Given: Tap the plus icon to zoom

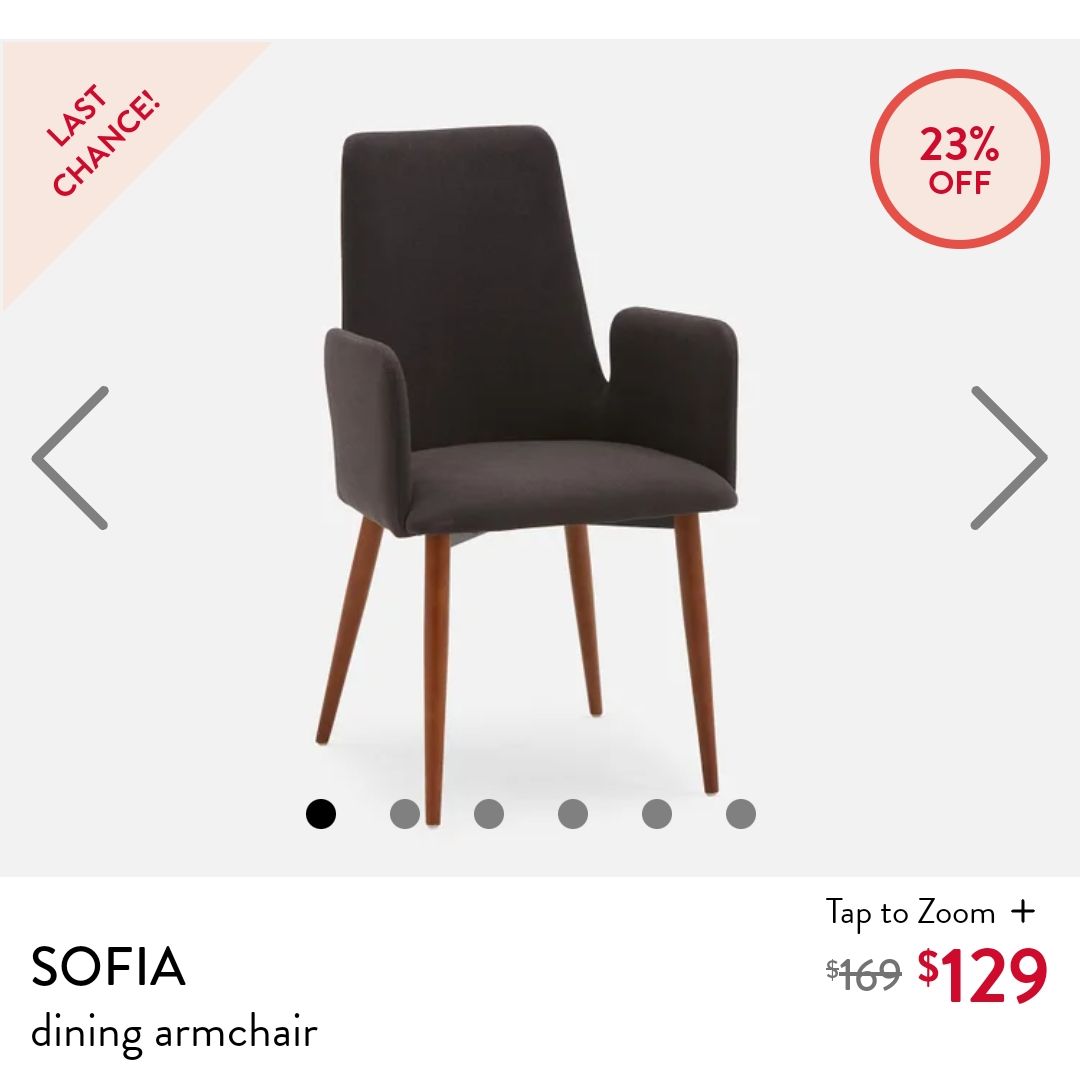Looking at the screenshot, I should pos(1024,912).
